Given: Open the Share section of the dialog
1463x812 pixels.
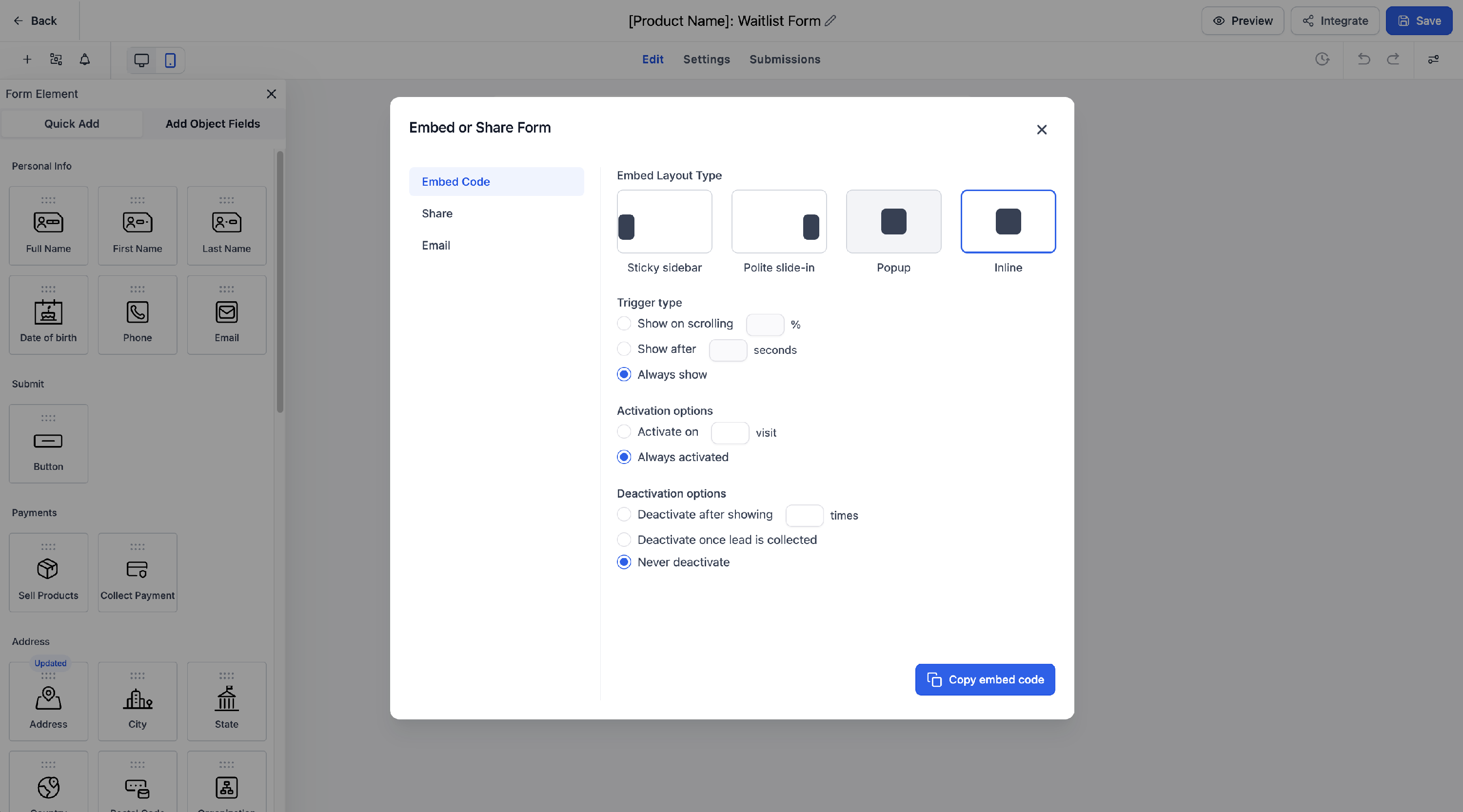Looking at the screenshot, I should 437,213.
